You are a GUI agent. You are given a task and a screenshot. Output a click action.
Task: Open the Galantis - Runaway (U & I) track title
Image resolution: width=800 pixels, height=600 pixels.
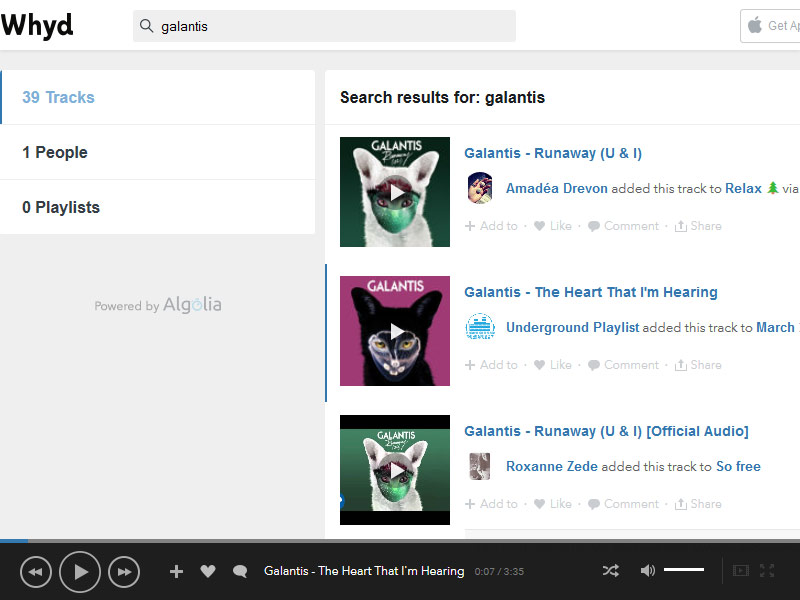(x=553, y=153)
